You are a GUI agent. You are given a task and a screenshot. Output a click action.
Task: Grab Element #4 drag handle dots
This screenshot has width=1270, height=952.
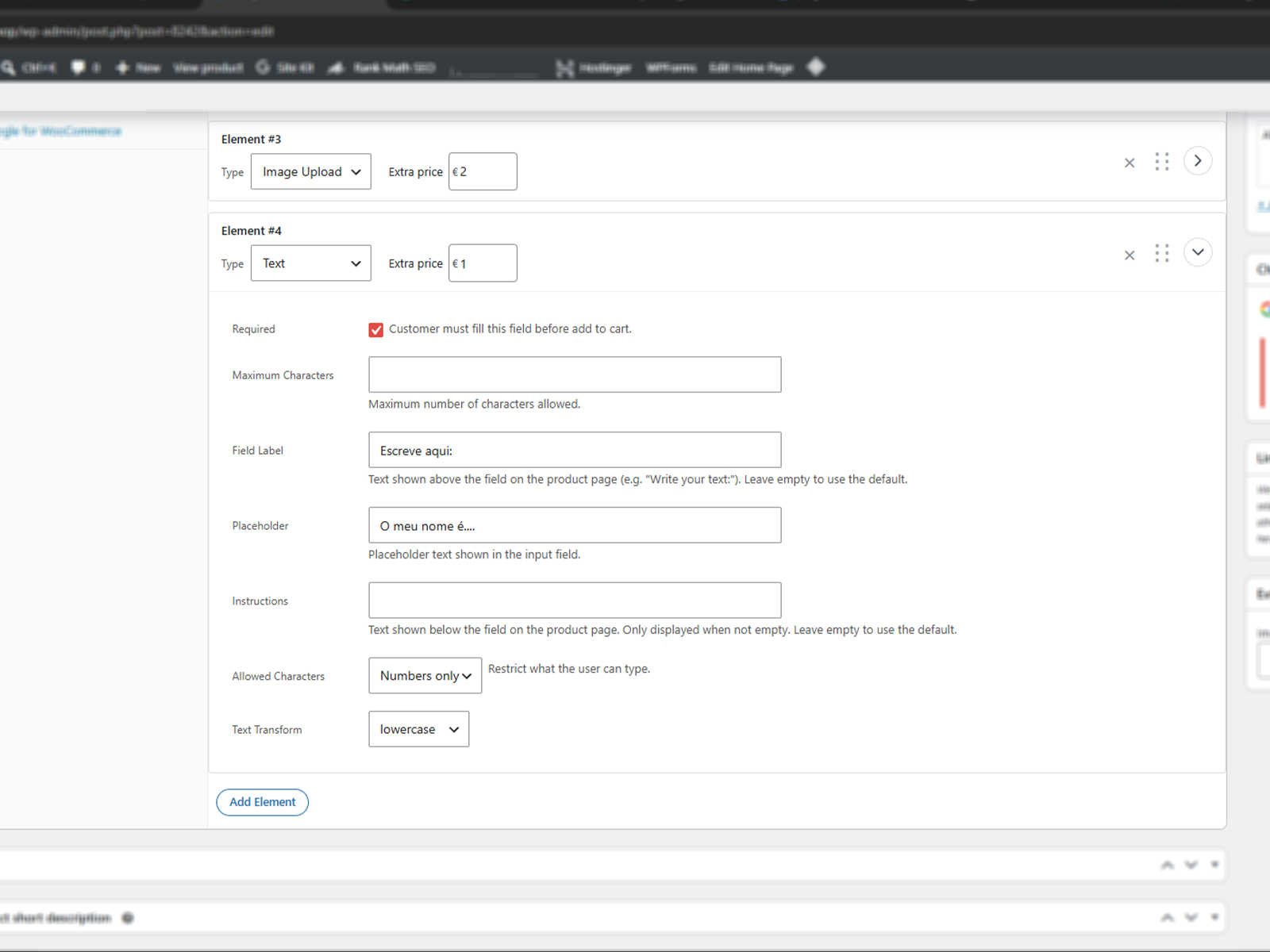(x=1162, y=253)
